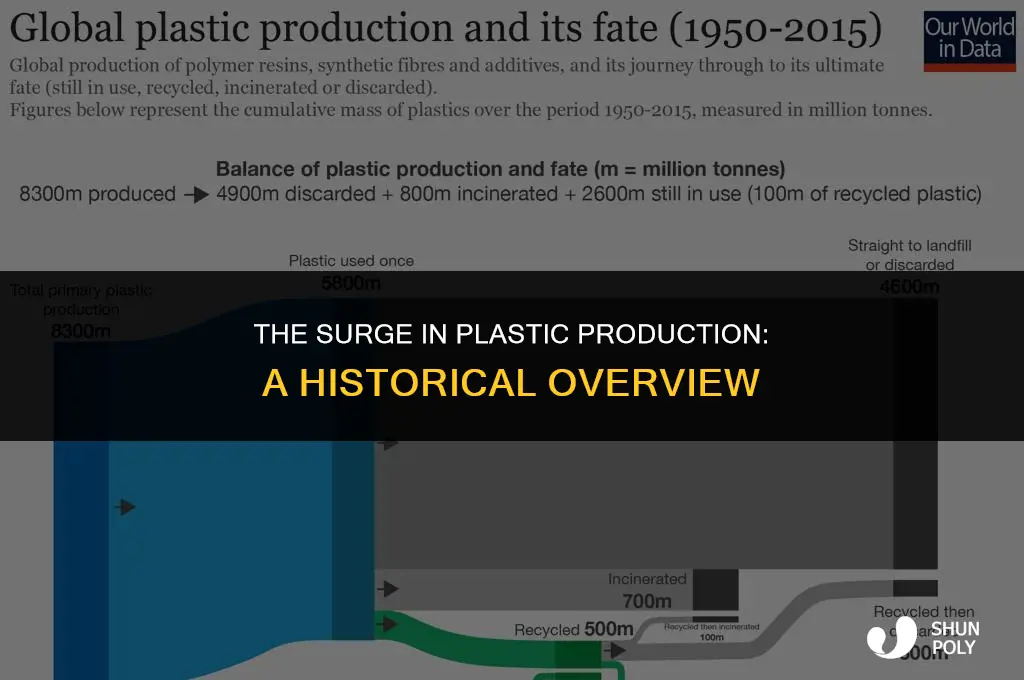Click the arrow beside the Incinerated flow
The image size is (1024, 680).
(388, 589)
